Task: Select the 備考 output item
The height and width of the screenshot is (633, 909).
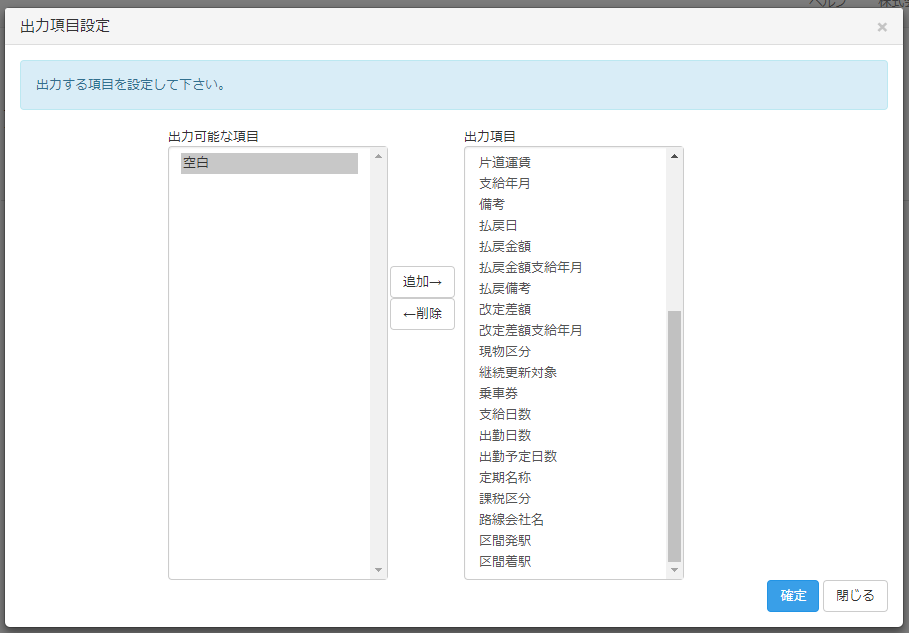Action: 492,204
